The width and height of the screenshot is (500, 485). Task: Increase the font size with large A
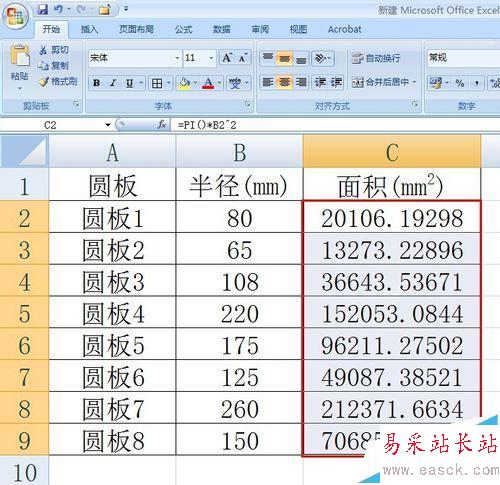(x=227, y=58)
